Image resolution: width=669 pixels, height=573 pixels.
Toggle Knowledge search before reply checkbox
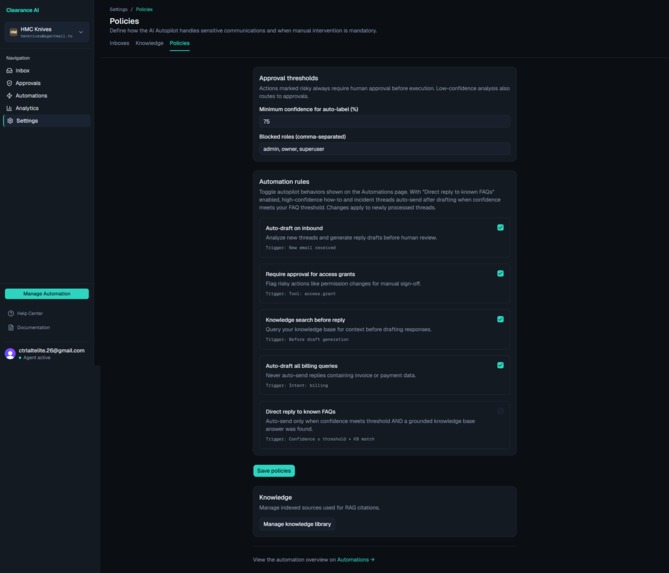[x=500, y=319]
